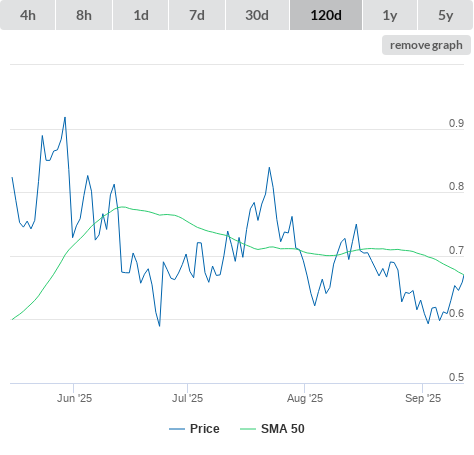Show the 30d price history
Viewport: 474px width, 455px height.
pos(257,15)
